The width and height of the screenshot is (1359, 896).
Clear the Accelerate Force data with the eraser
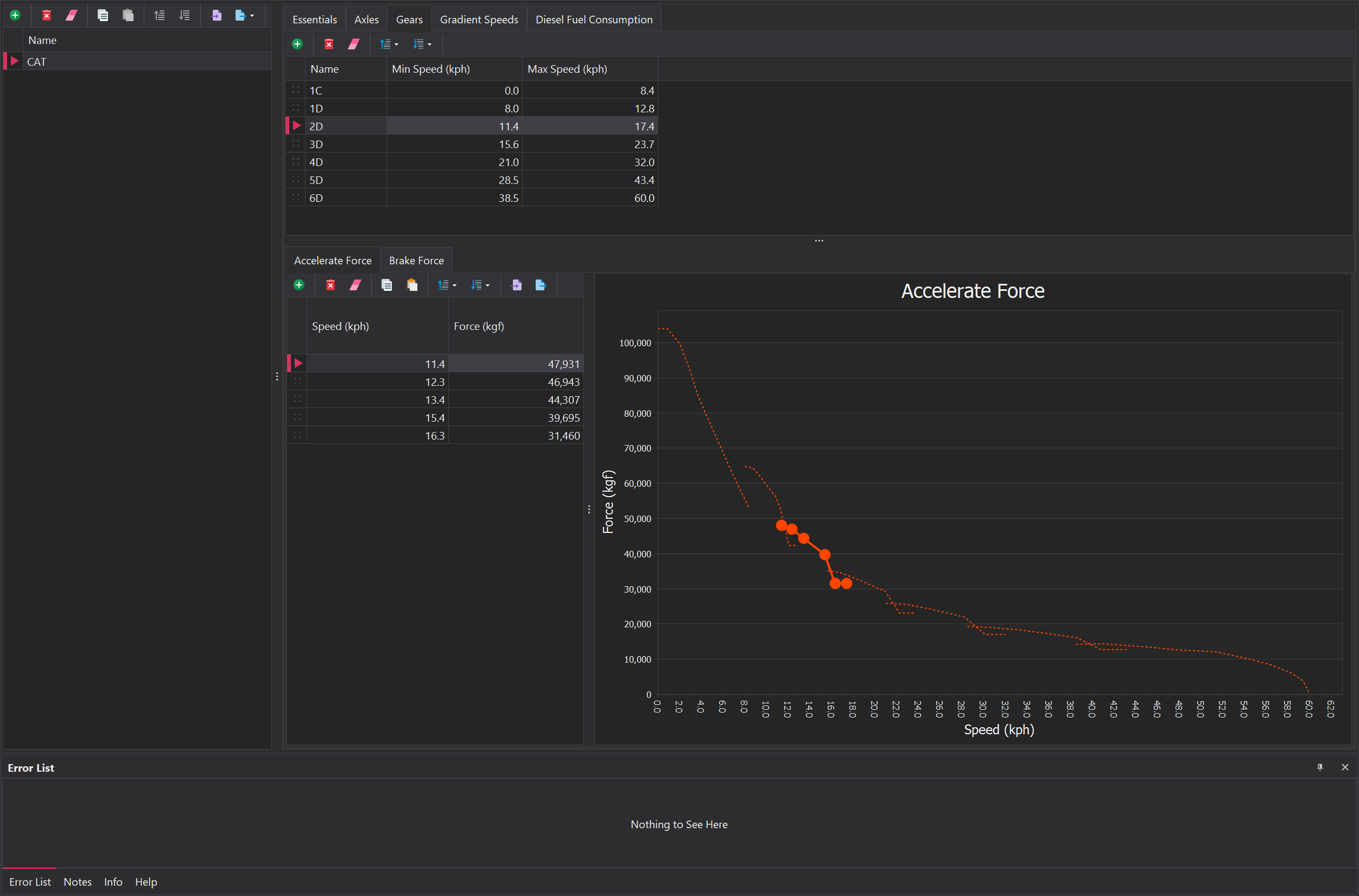click(355, 285)
